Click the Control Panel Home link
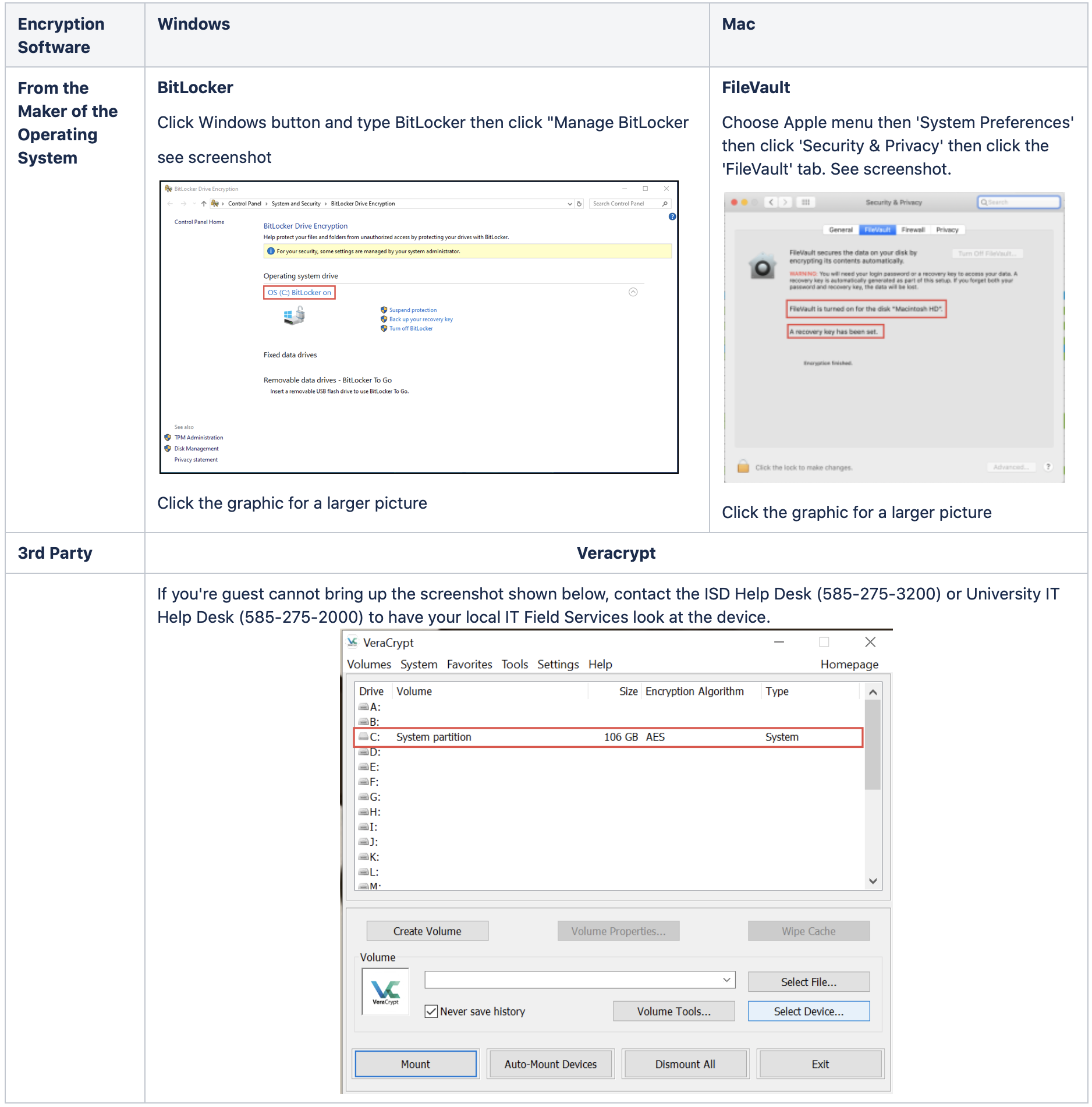 click(199, 222)
